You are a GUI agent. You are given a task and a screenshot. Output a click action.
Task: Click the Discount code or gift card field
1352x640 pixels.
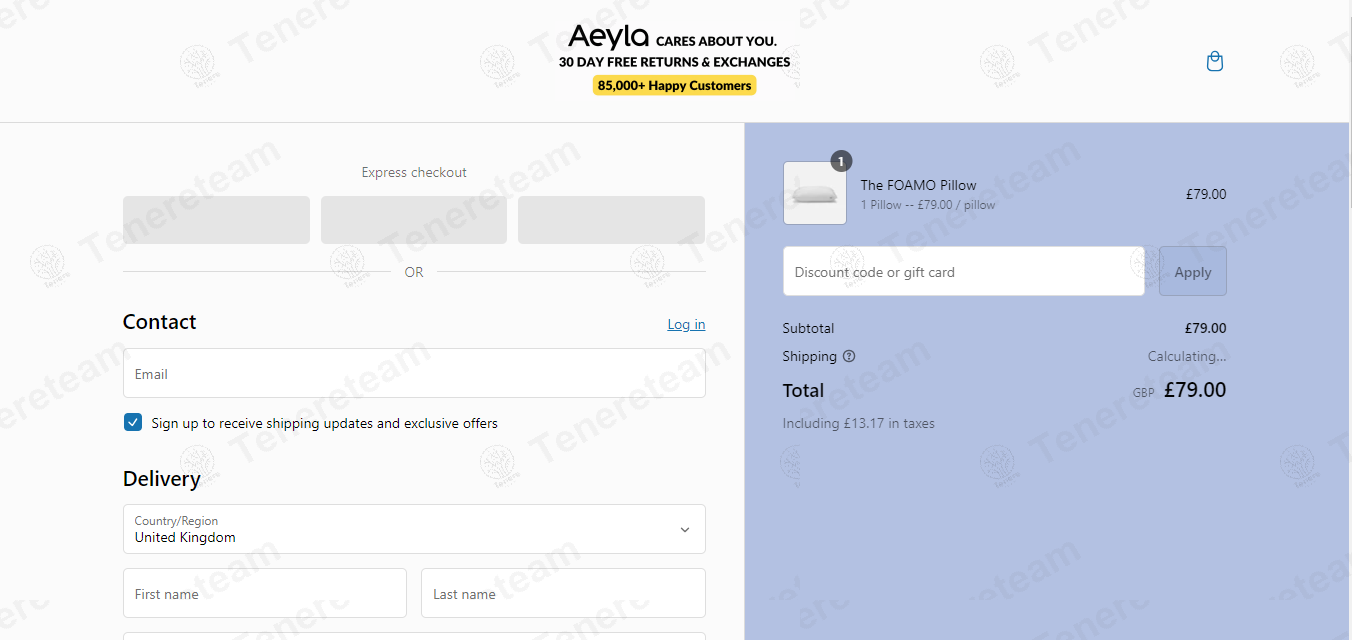964,271
